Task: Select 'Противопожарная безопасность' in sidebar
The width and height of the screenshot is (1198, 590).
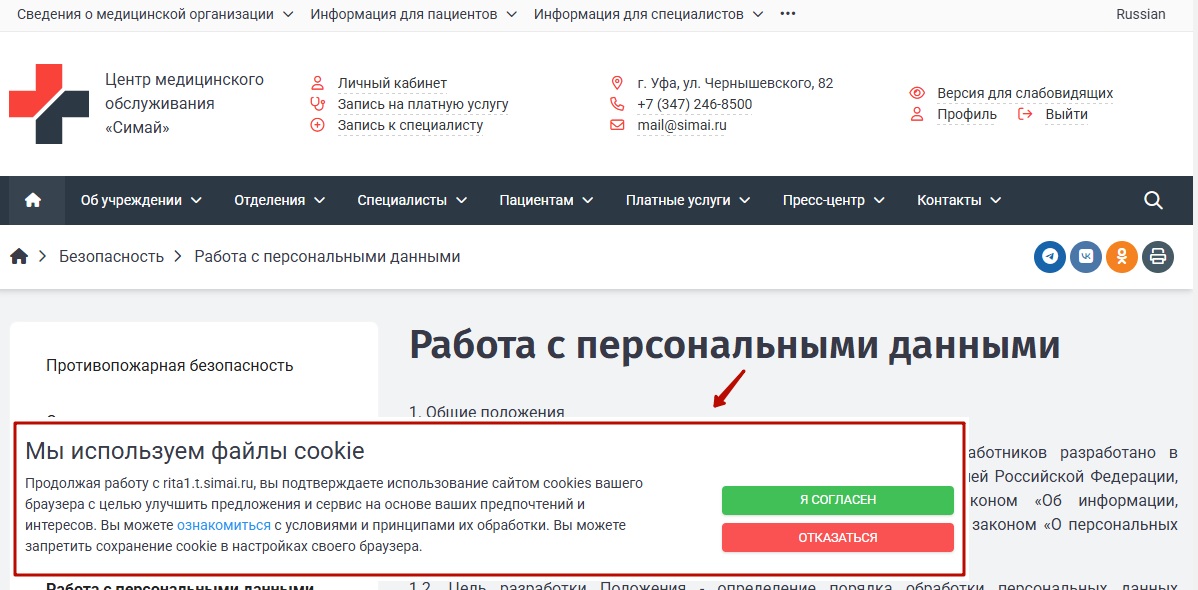Action: coord(169,365)
